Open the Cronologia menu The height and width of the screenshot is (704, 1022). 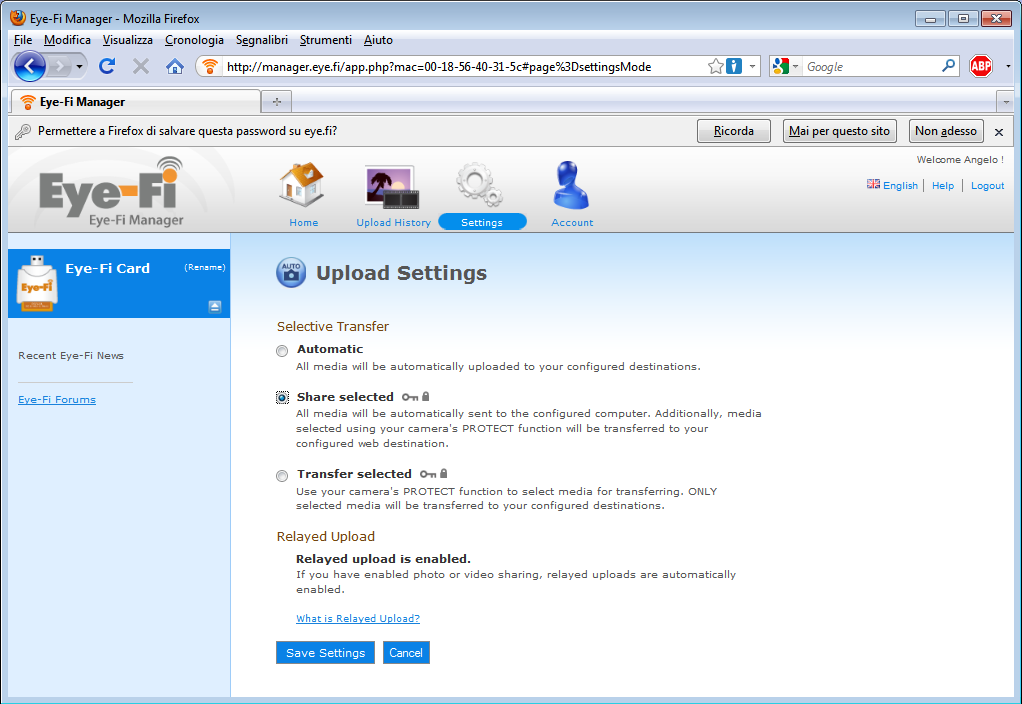pos(194,40)
